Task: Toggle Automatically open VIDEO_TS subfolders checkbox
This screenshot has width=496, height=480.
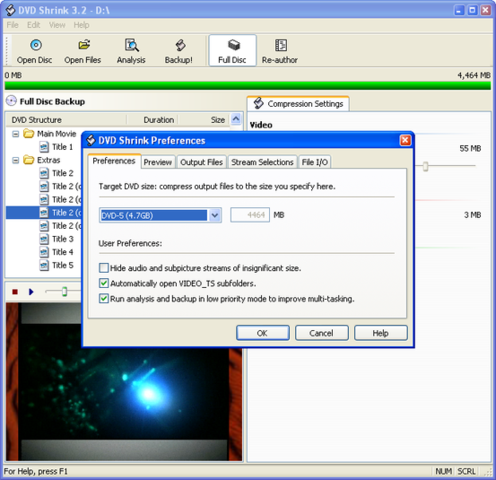Action: (104, 283)
